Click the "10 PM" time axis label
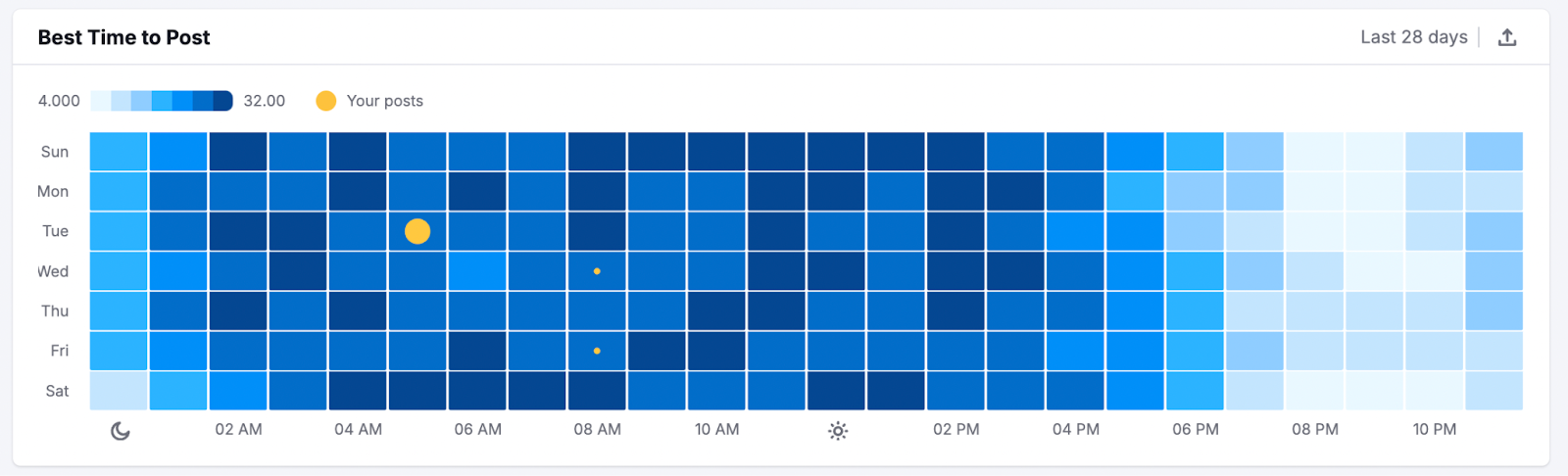Image resolution: width=1568 pixels, height=476 pixels. (1434, 429)
